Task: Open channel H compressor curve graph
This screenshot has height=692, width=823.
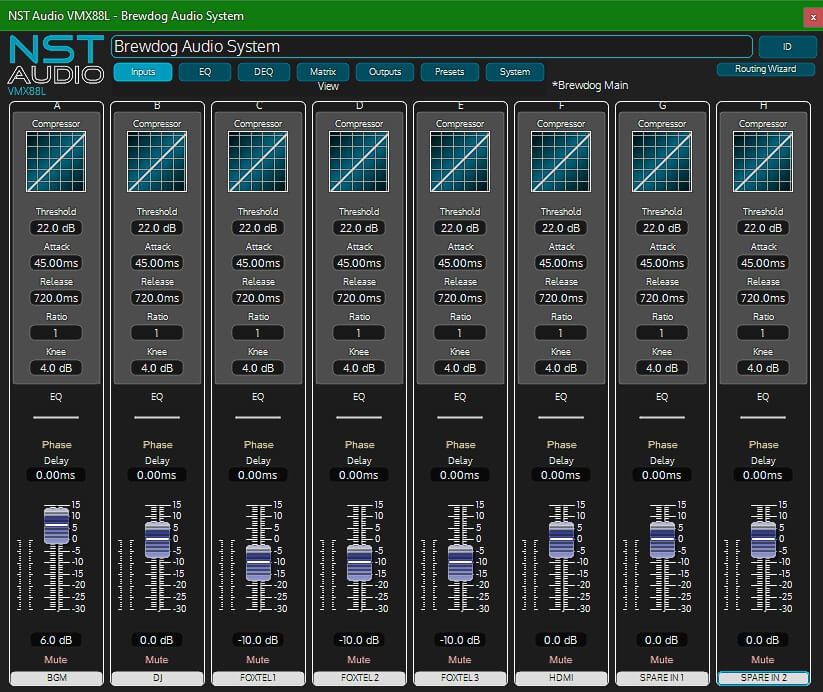Action: [x=763, y=162]
